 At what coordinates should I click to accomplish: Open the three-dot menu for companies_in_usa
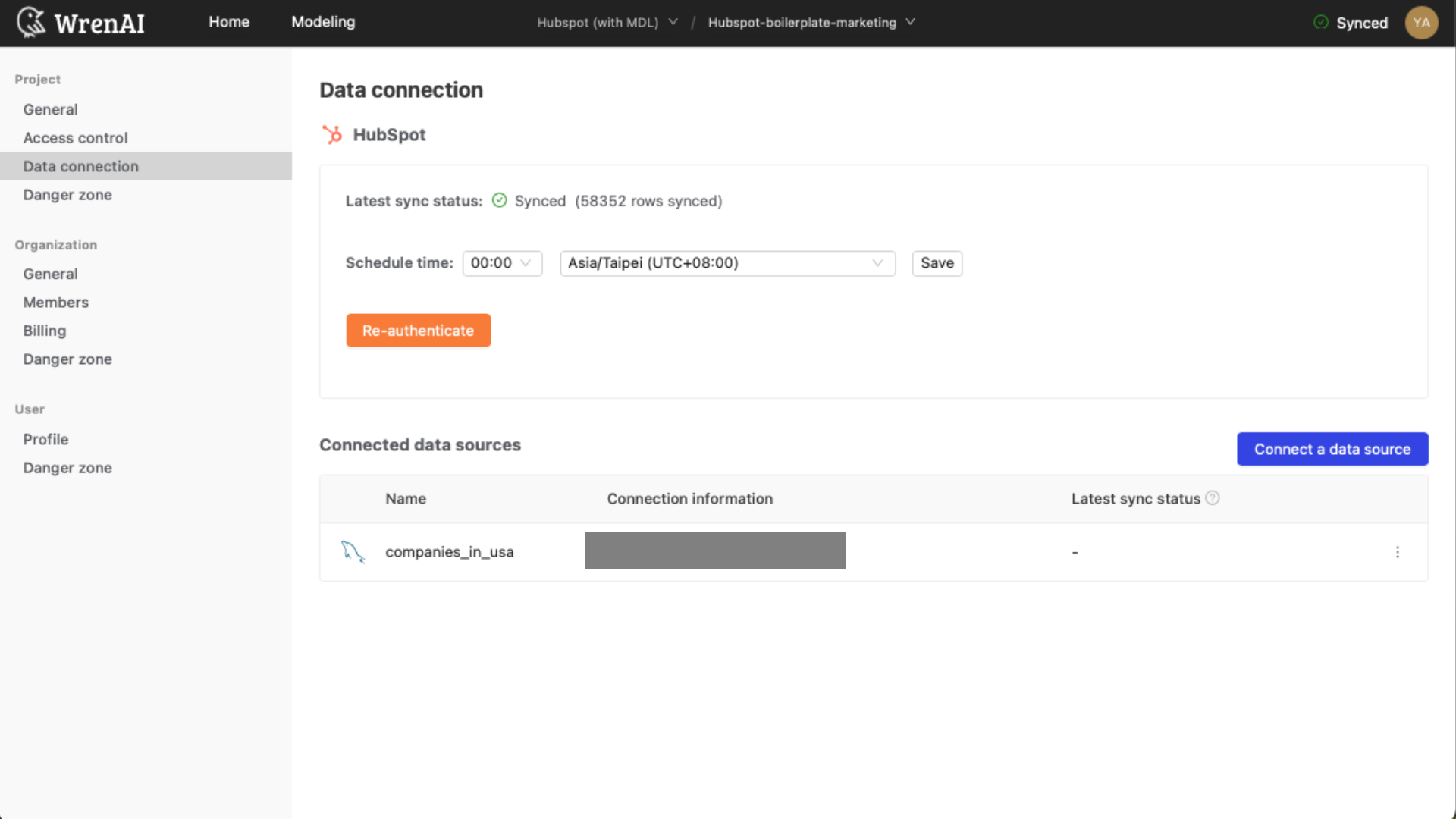coord(1398,552)
